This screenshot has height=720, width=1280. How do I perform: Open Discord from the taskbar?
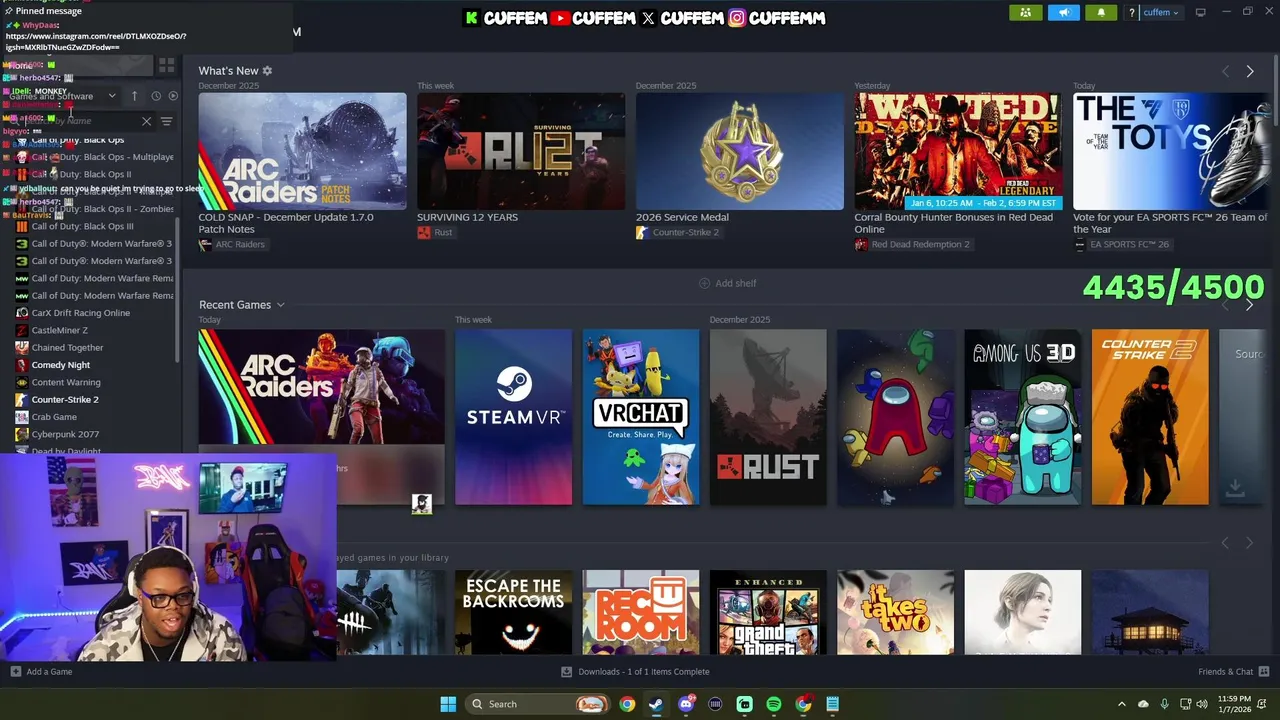coord(686,704)
